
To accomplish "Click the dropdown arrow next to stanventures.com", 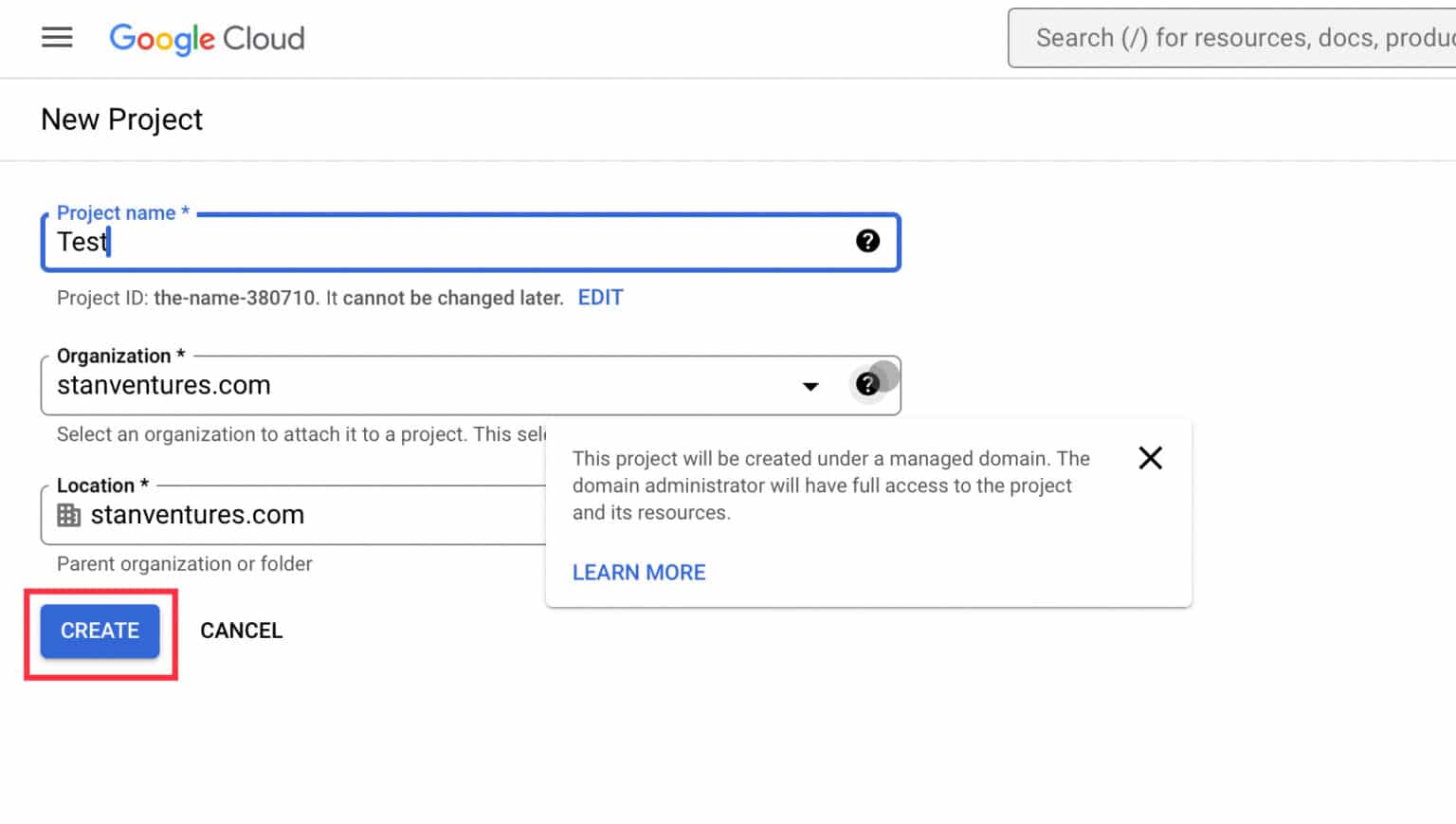I will point(810,385).
